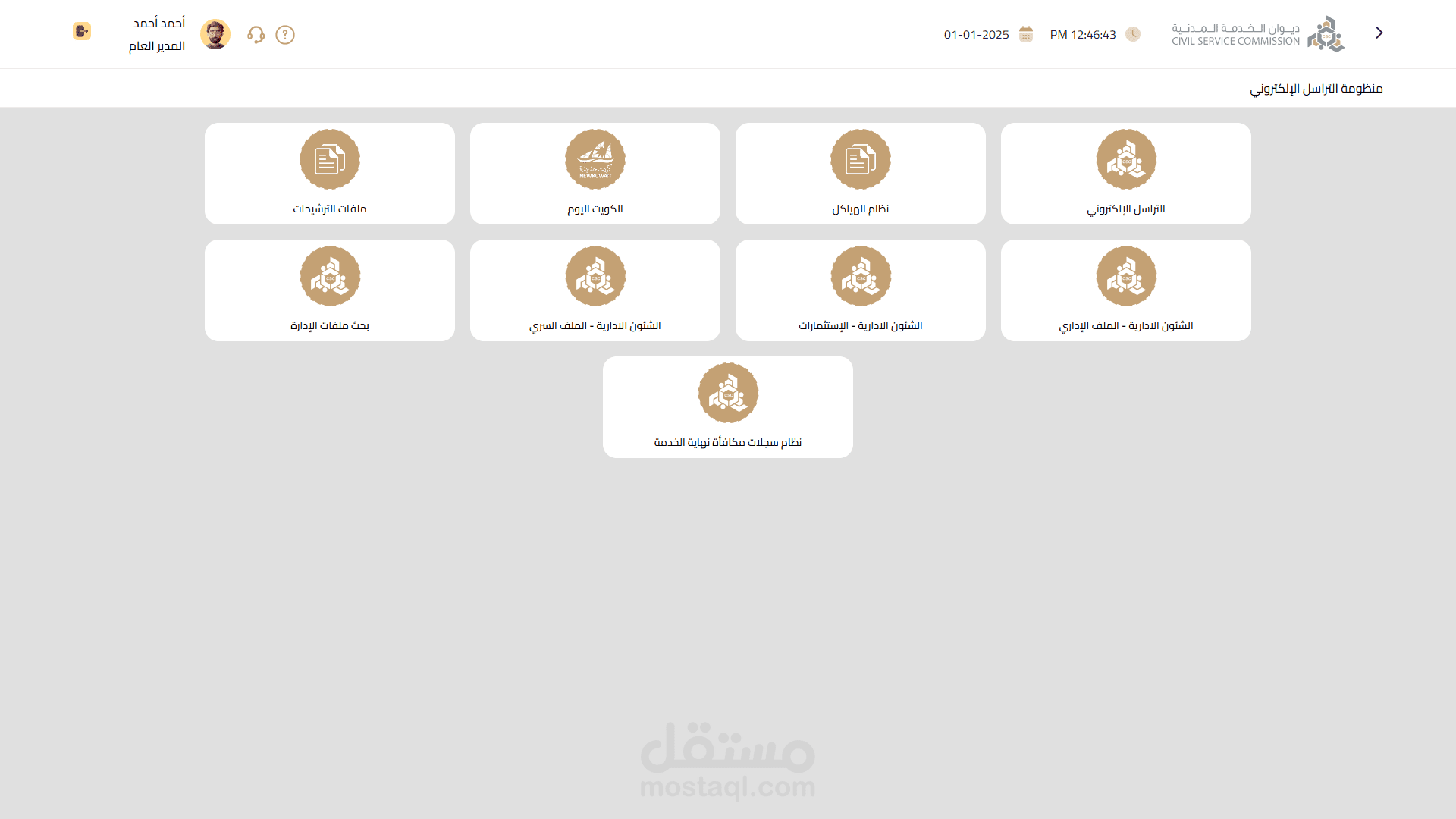Select الشئون الادارية - الملف الإداري tile
Viewport: 1456px width, 819px height.
pyautogui.click(x=1126, y=290)
